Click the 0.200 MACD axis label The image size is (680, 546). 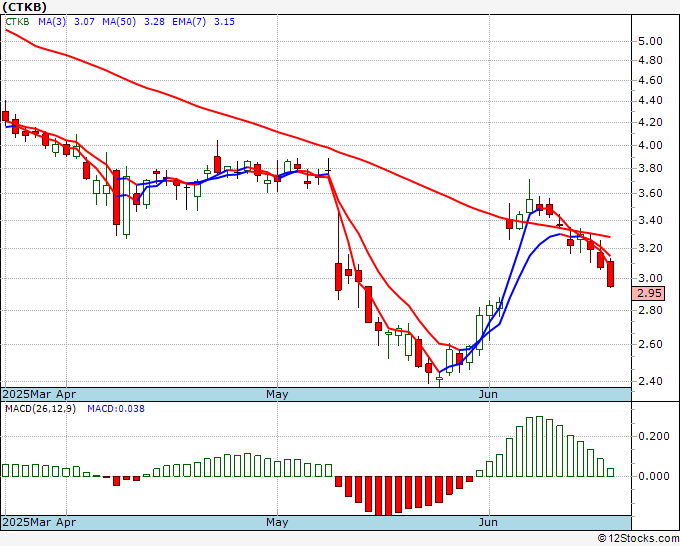[x=654, y=436]
